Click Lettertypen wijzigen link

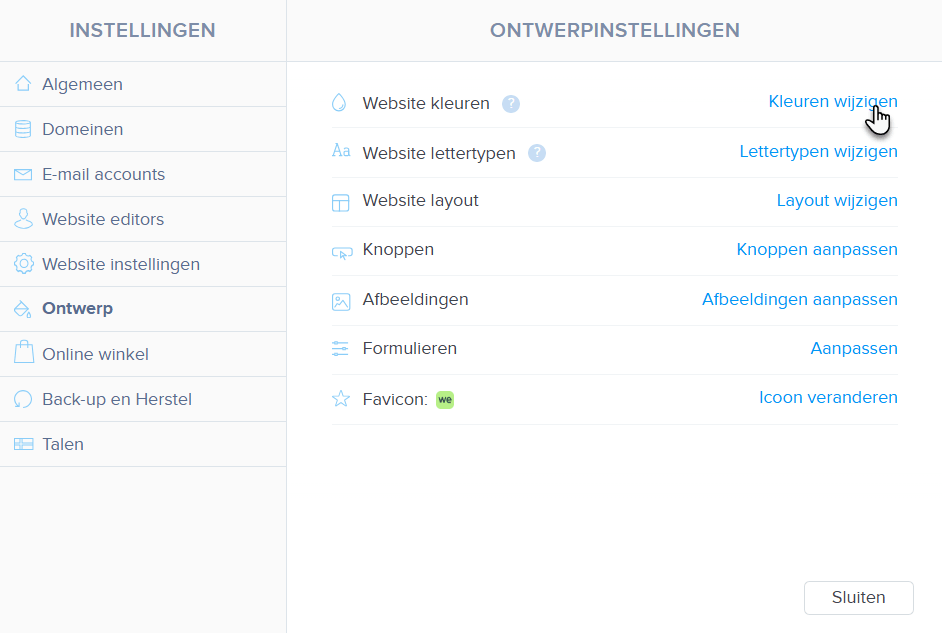(x=818, y=151)
